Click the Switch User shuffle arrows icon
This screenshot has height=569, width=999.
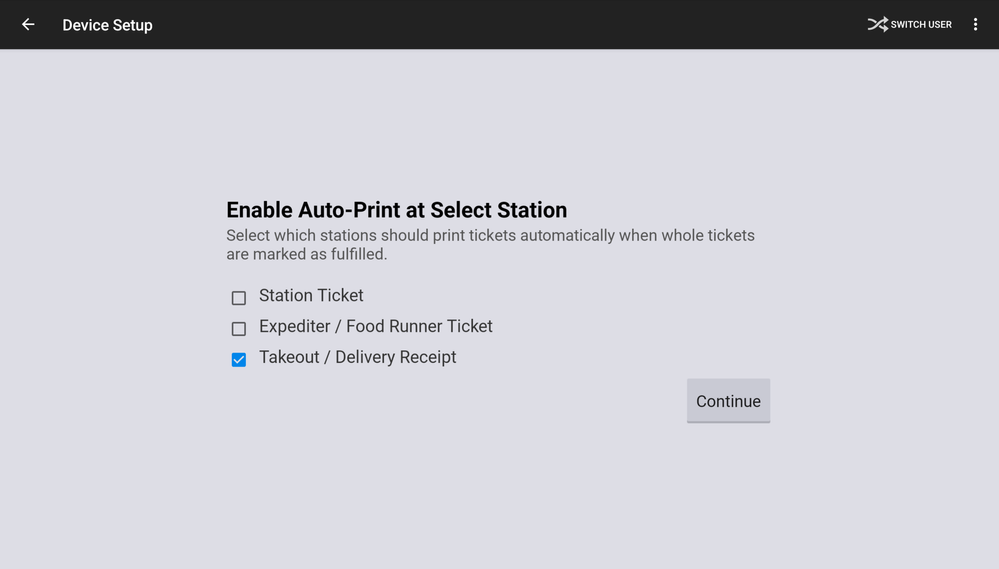(877, 25)
